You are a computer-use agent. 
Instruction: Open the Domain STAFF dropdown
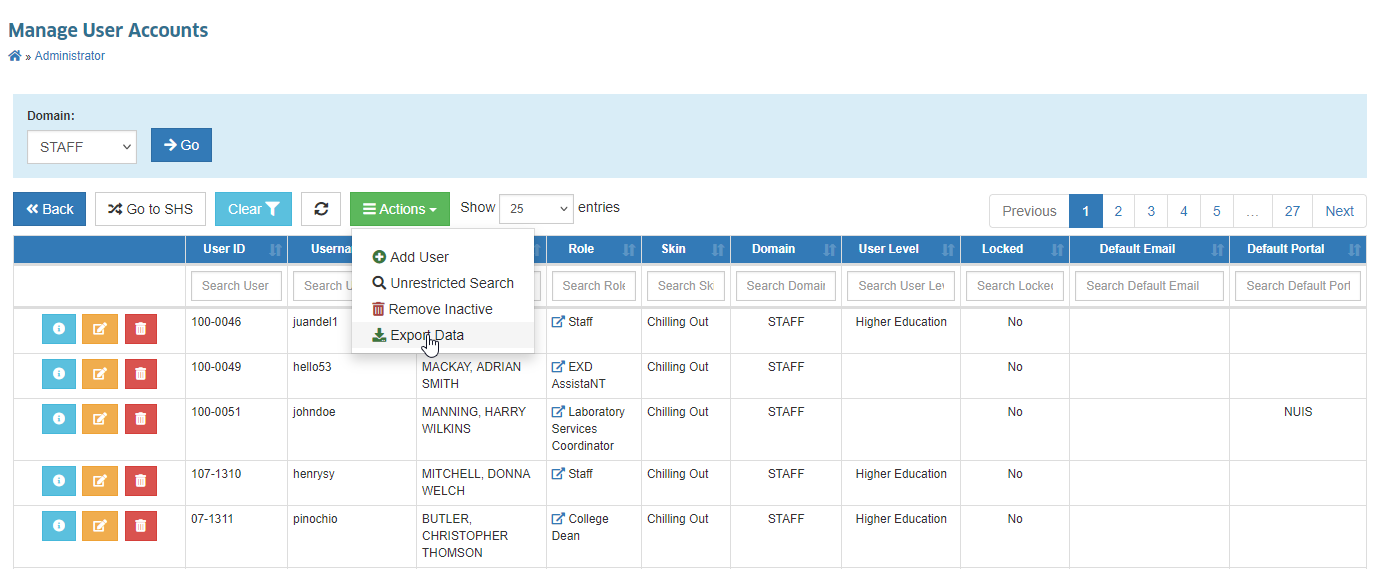81,146
